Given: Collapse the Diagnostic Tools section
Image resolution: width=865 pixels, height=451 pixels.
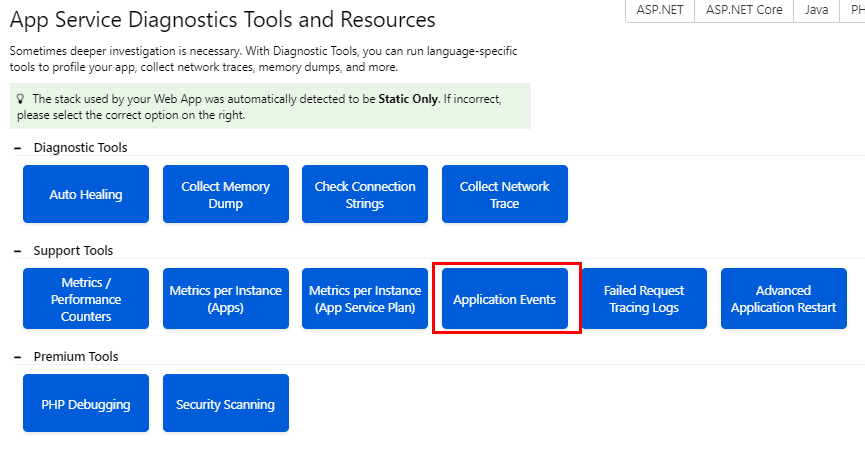Looking at the screenshot, I should [18, 148].
